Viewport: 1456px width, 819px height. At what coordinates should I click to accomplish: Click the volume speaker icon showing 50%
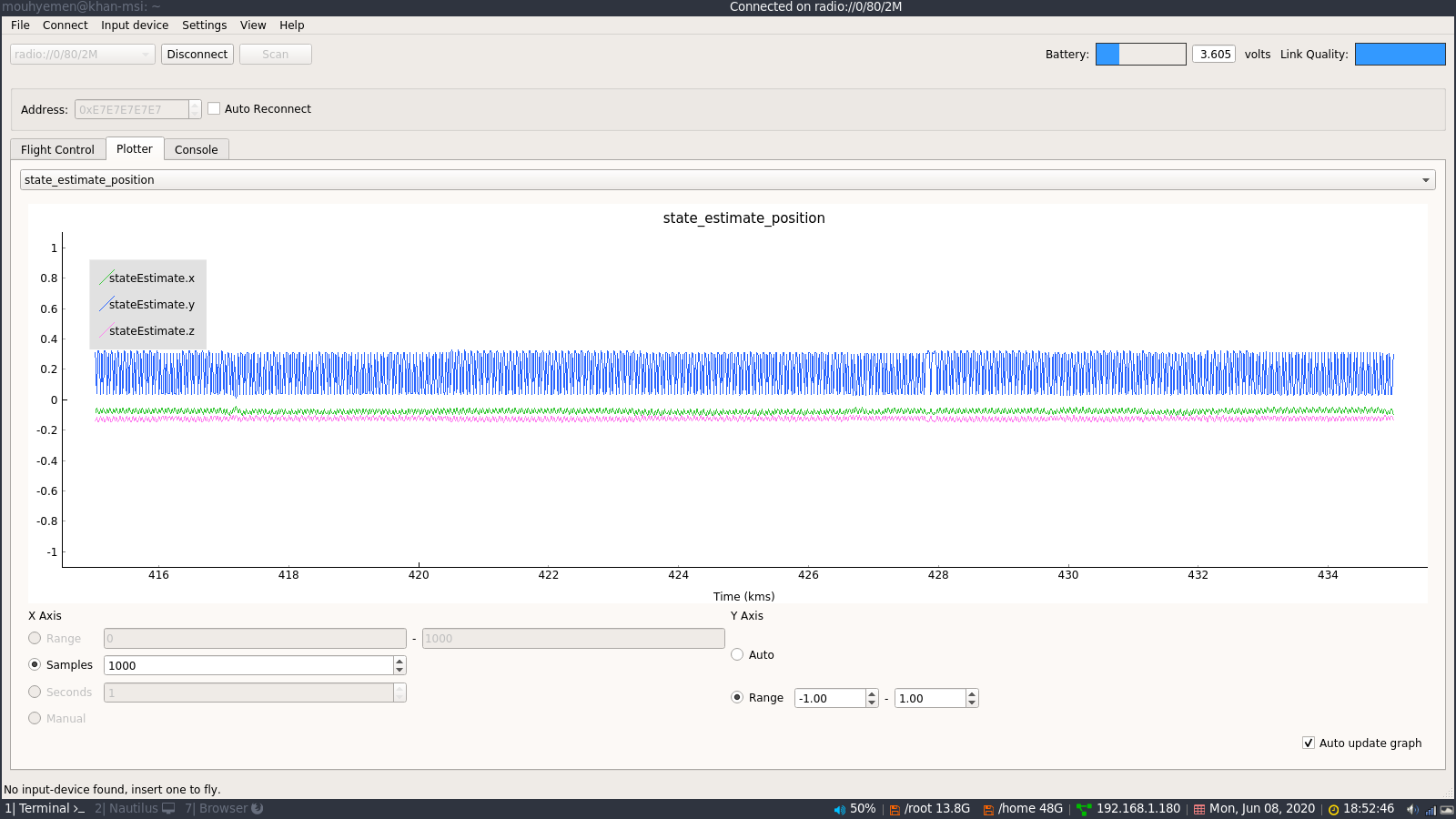[839, 809]
